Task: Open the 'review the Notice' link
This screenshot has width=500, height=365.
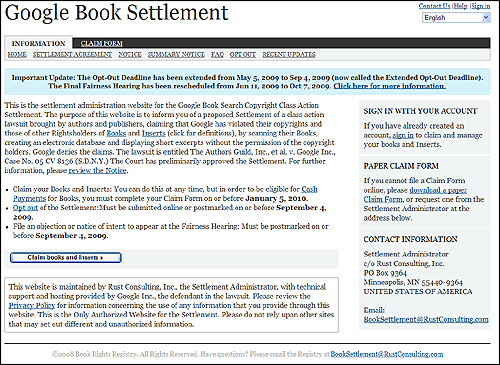Action: [x=98, y=171]
